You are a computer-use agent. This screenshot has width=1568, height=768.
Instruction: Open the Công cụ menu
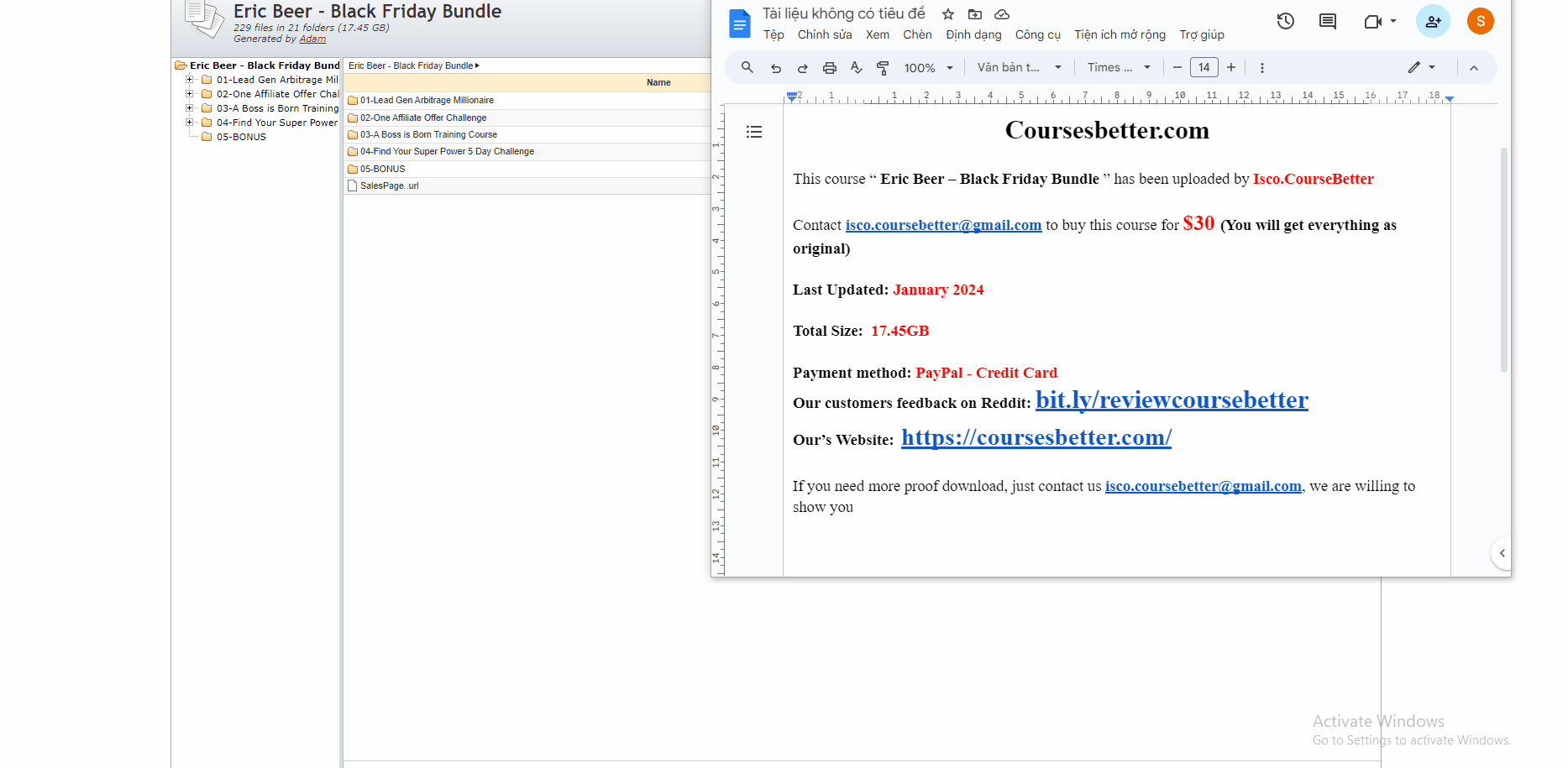pos(1037,34)
